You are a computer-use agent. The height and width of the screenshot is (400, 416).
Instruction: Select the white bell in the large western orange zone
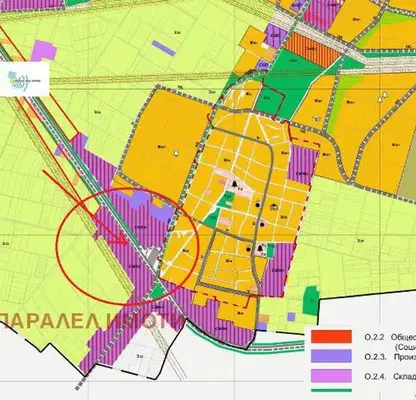(176, 153)
